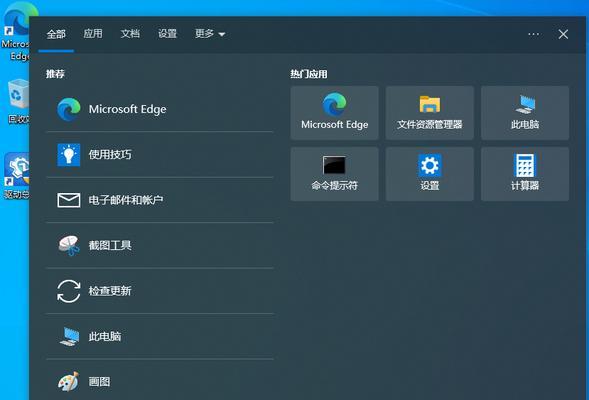Image resolution: width=589 pixels, height=400 pixels.
Task: Open Microsoft Edge icon in recommended list
Action: (69, 109)
